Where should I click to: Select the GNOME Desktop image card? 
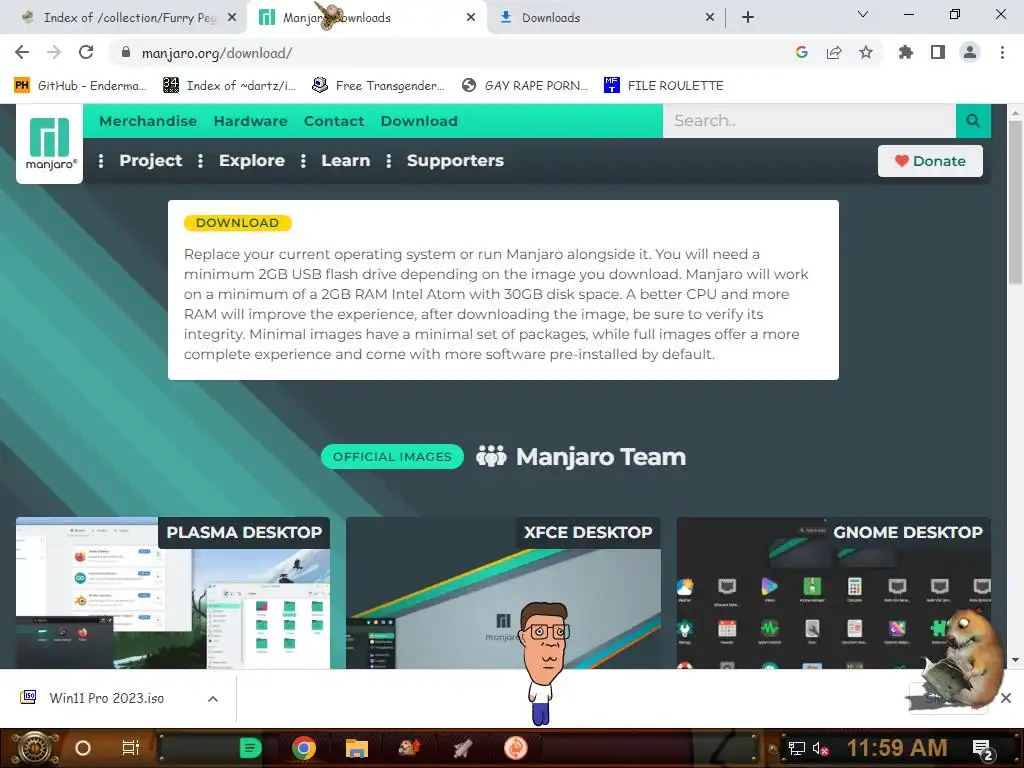coord(834,593)
